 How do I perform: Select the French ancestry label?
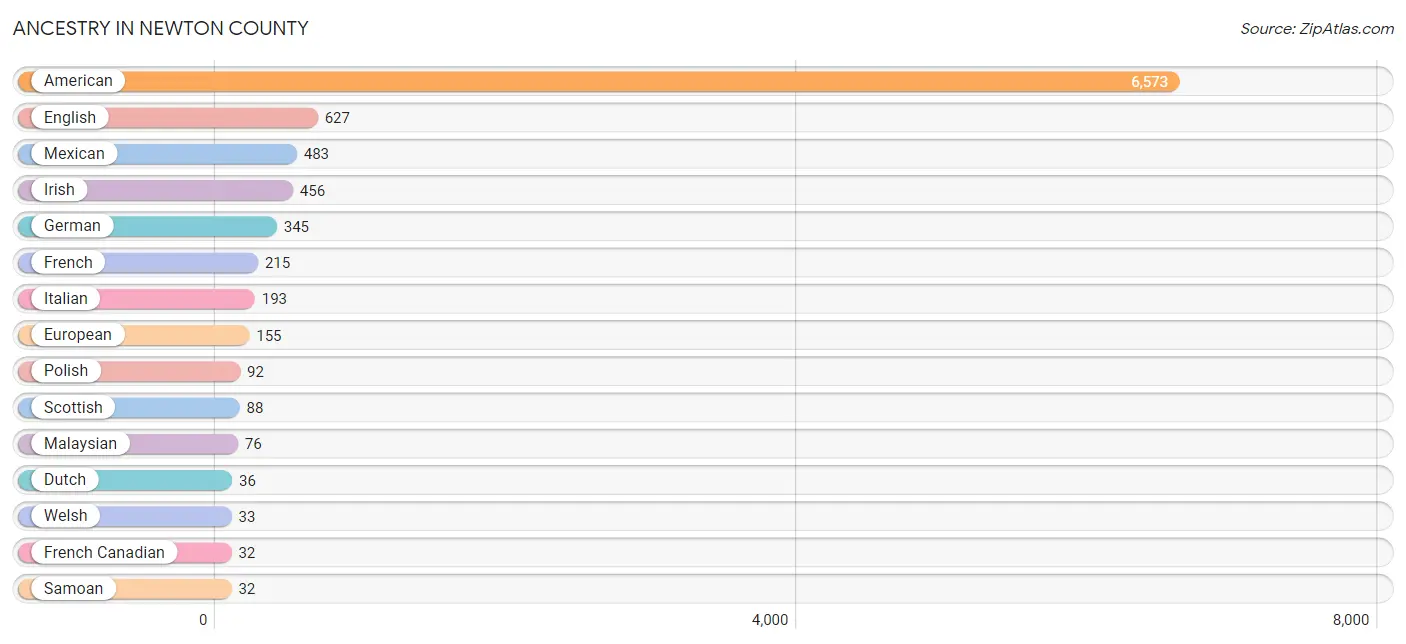pos(68,262)
